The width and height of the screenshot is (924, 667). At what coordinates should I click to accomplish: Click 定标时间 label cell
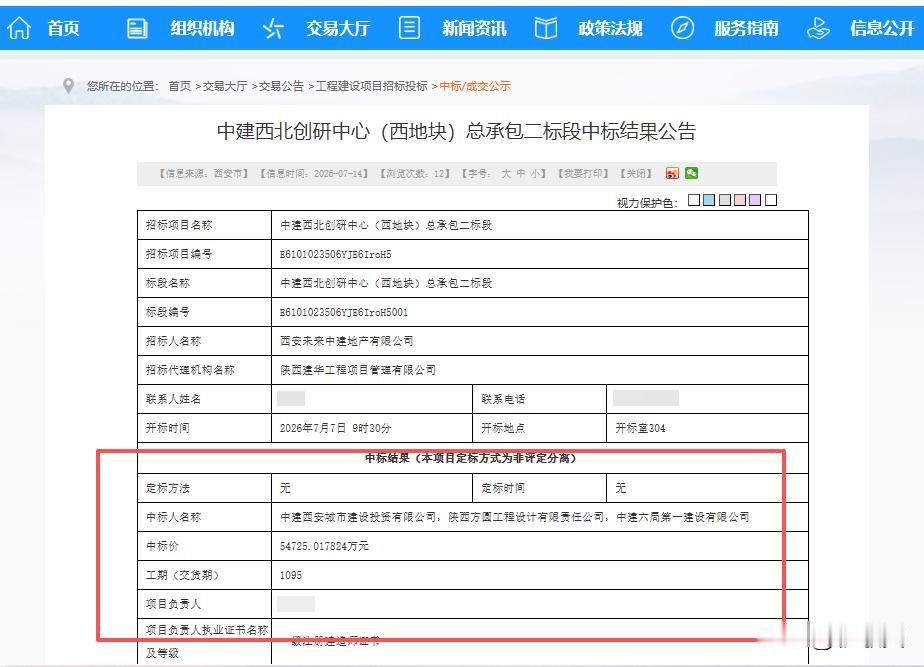click(540, 488)
